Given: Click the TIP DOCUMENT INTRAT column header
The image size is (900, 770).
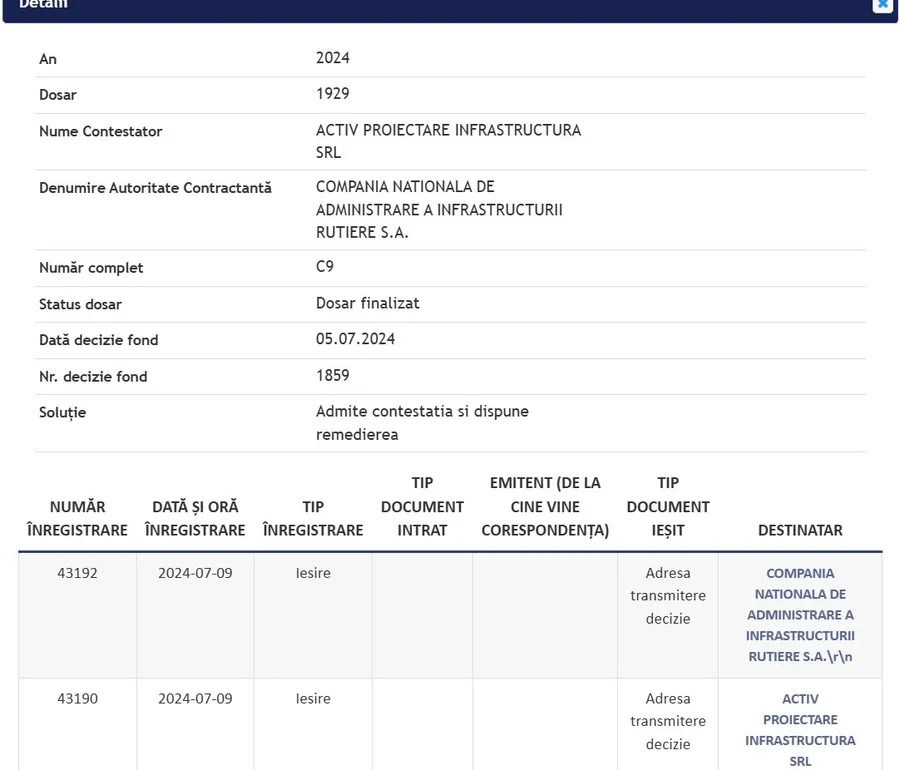Looking at the screenshot, I should pyautogui.click(x=422, y=506).
